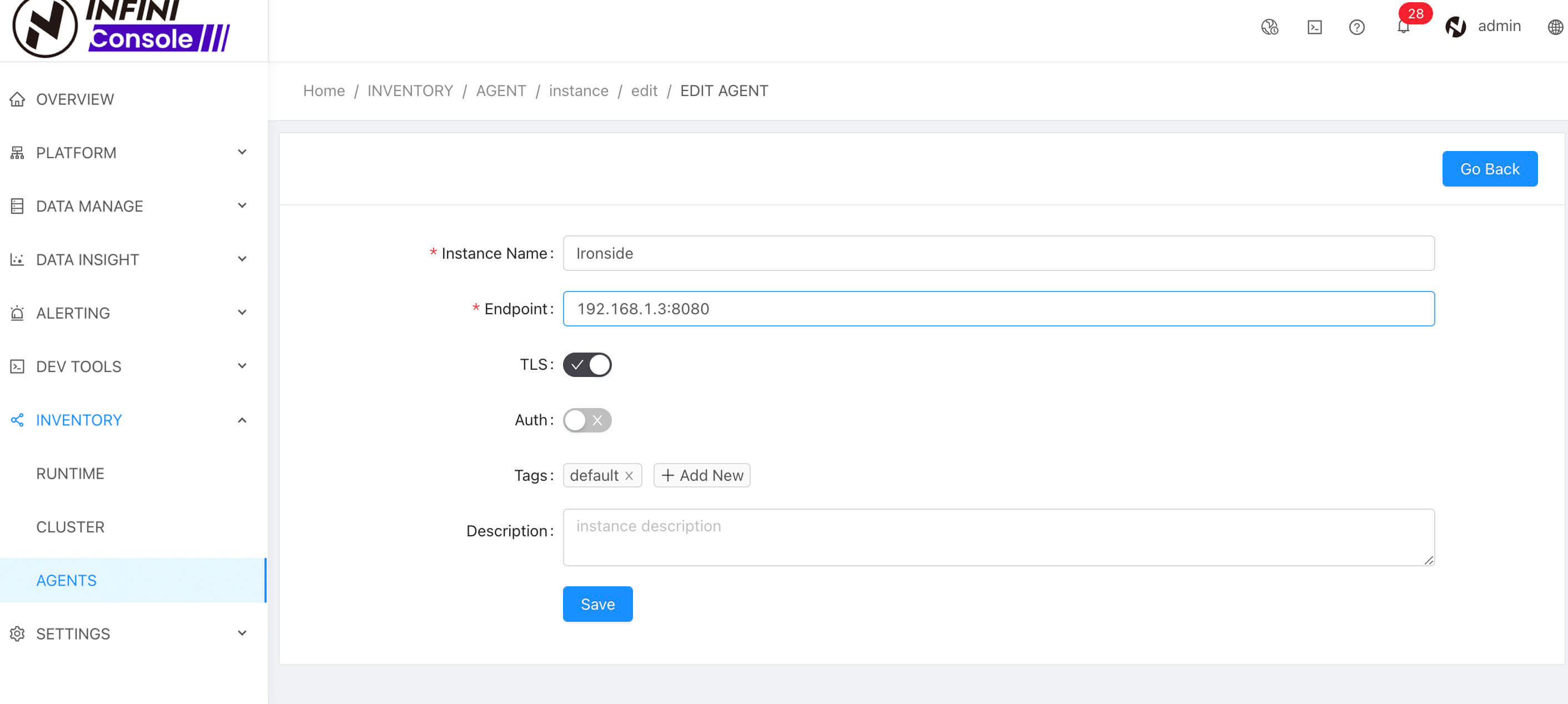Click the Save button
Screen dimensions: 1568x704
[x=597, y=604]
